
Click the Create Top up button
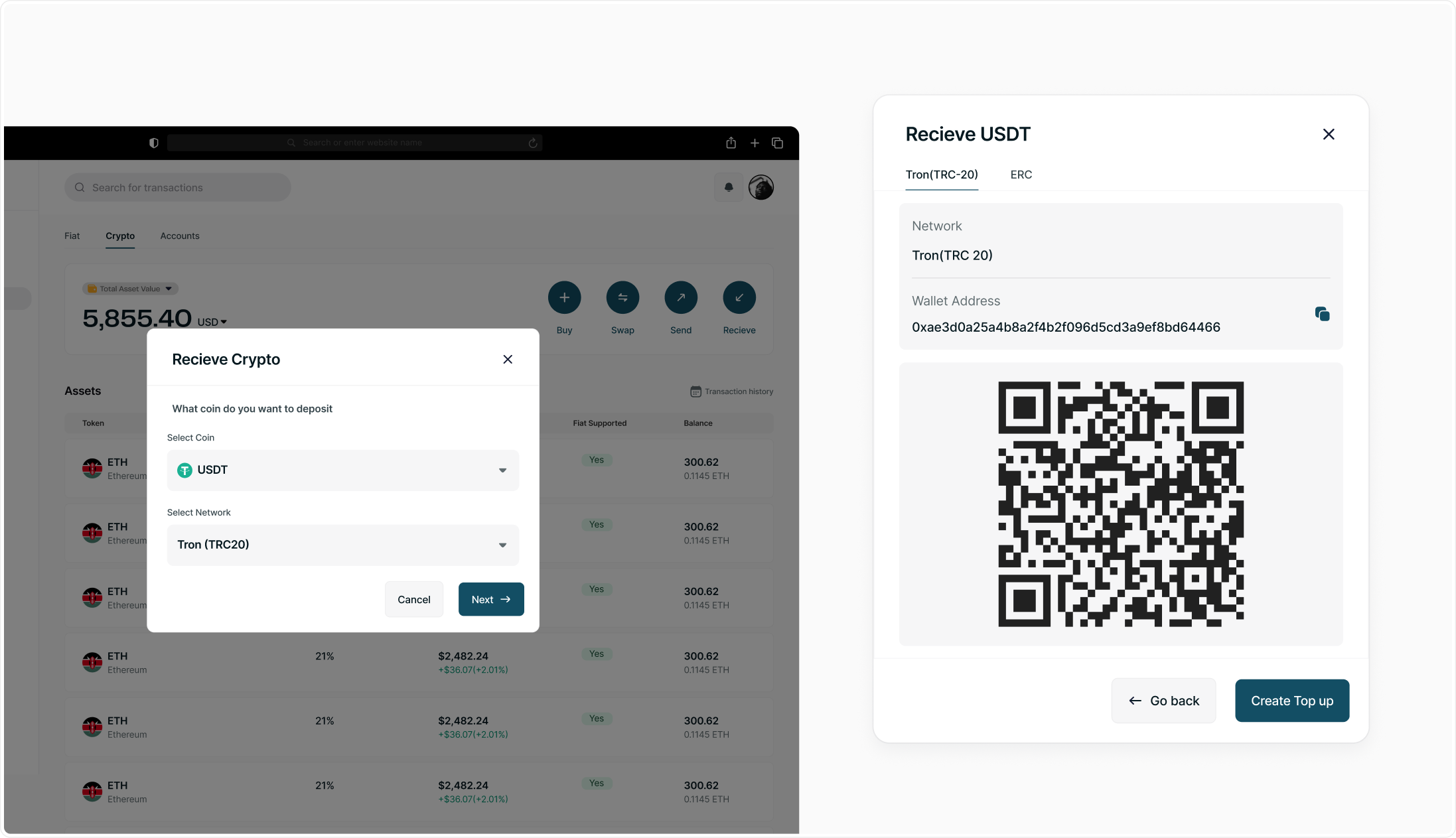1291,701
